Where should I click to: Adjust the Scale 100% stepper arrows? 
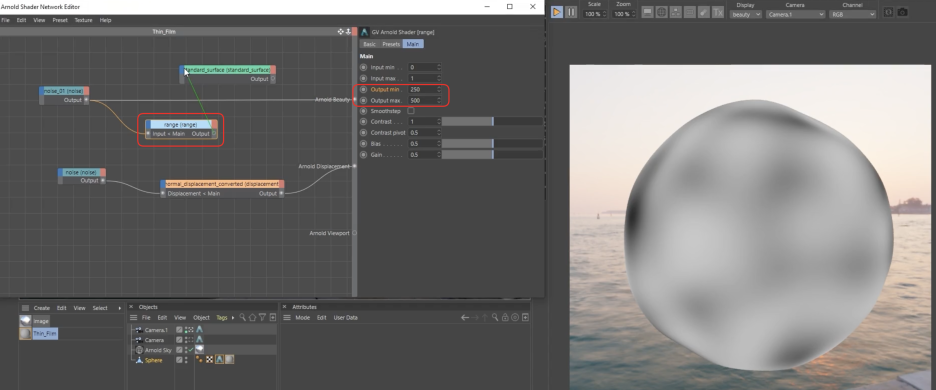point(605,14)
